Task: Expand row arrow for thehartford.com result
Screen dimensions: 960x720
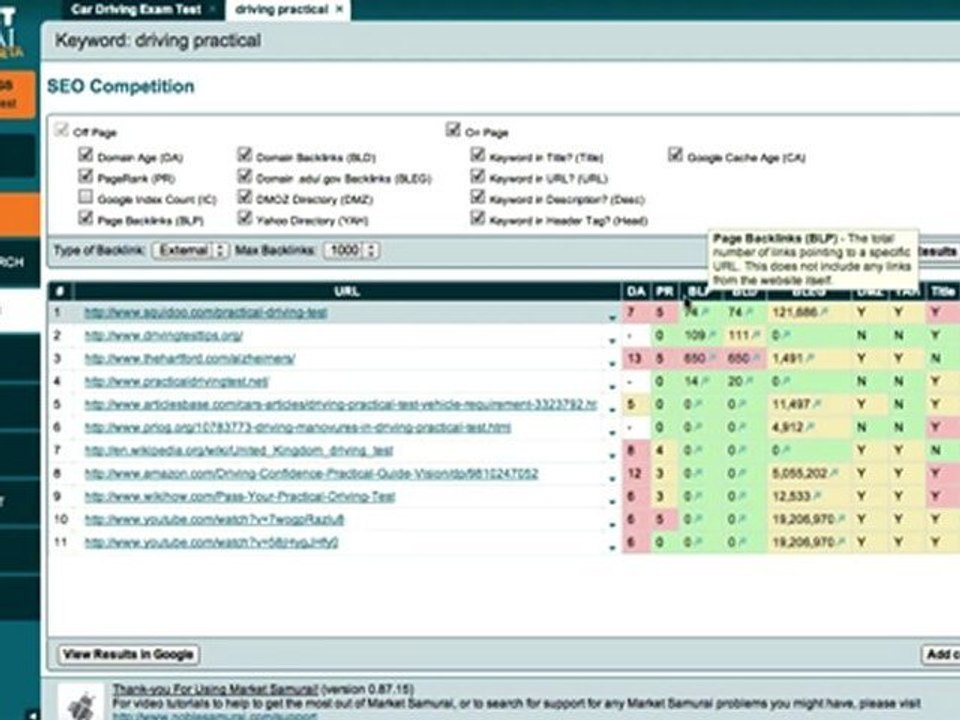Action: pos(612,363)
